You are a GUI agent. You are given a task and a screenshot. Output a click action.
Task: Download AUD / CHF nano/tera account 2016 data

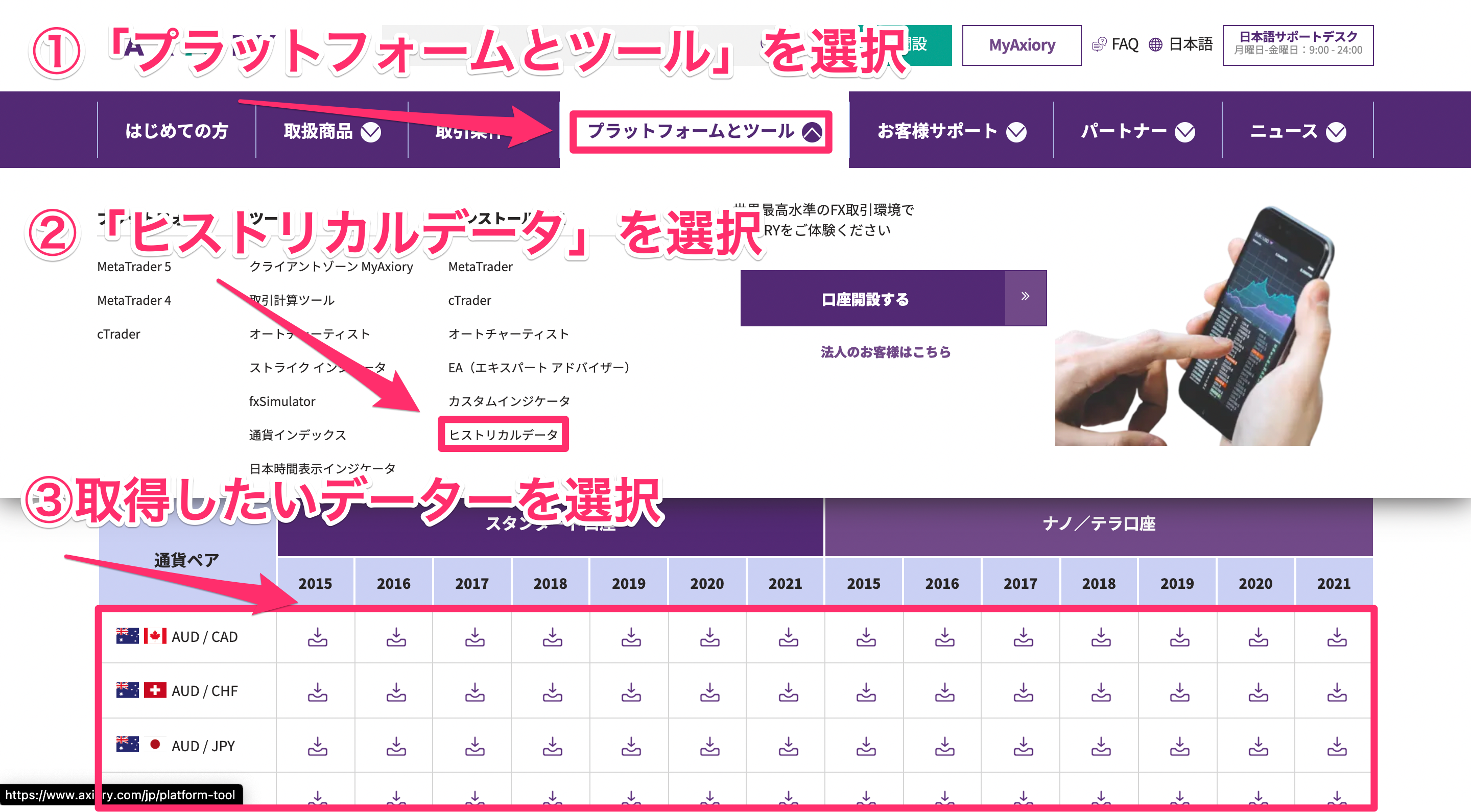click(x=945, y=691)
